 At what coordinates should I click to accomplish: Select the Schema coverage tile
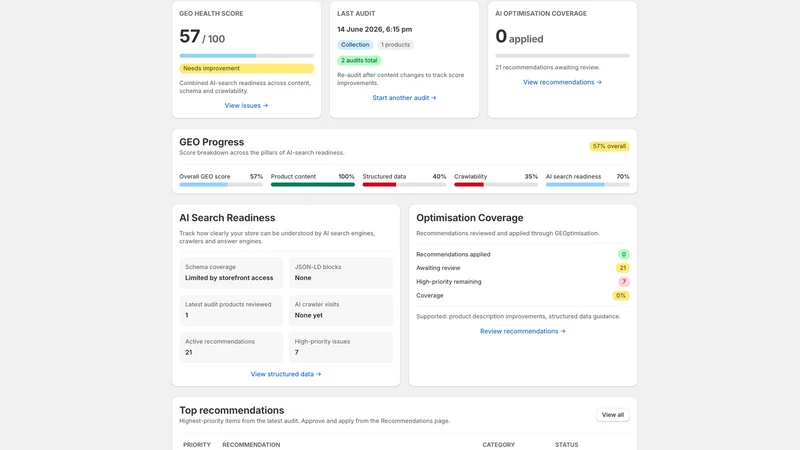231,273
